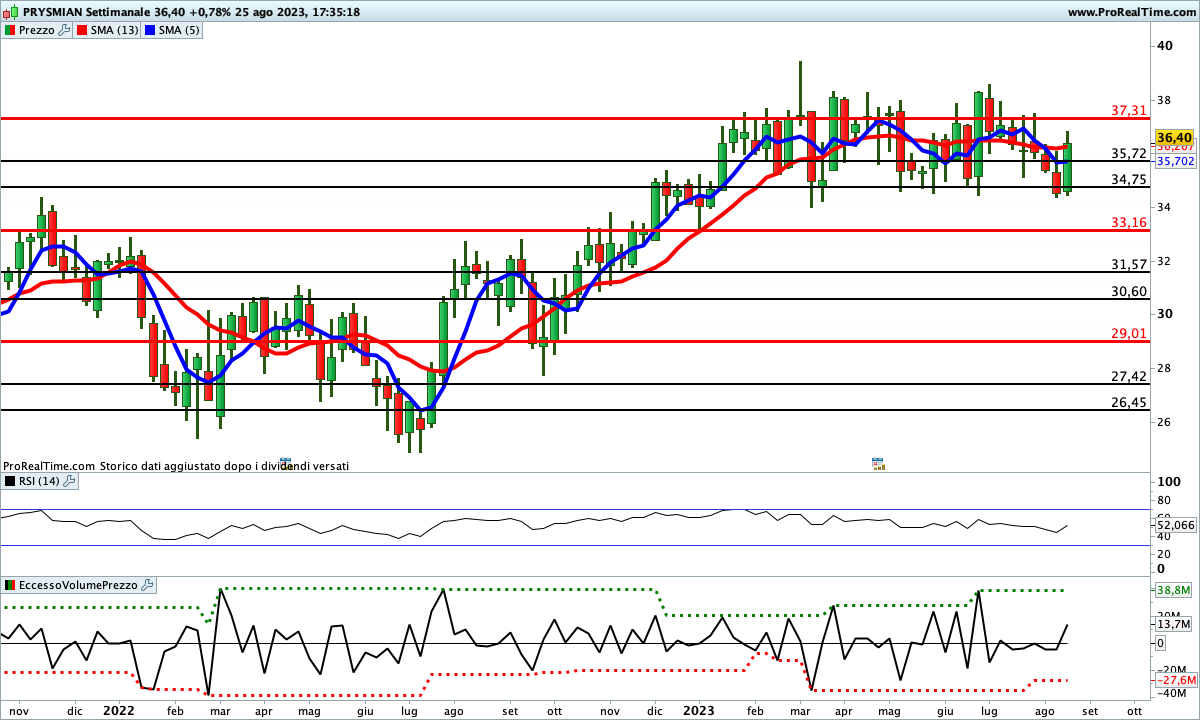This screenshot has width=1200, height=720.
Task: Click the EccessoVolumePrezzo color icon
Action: pos(10,585)
